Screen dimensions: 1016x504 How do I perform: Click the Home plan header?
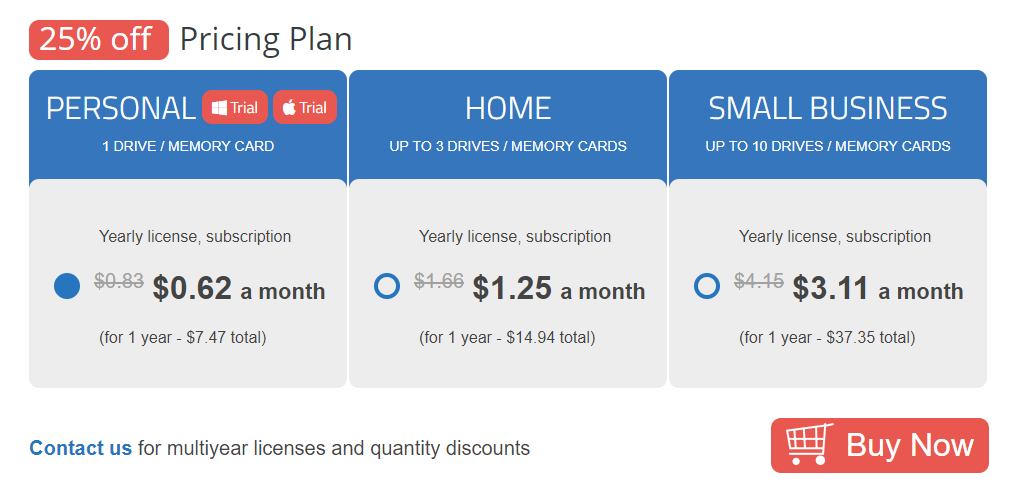pos(508,108)
